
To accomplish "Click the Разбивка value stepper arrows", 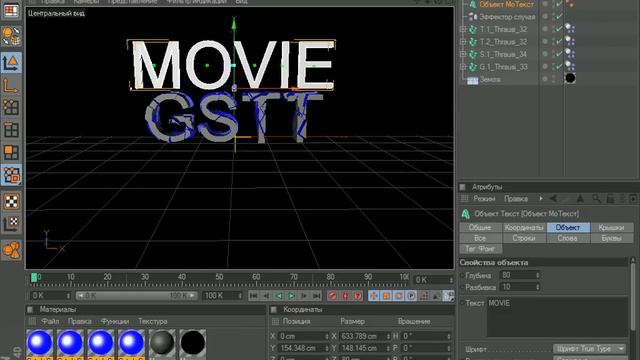I will (x=538, y=287).
